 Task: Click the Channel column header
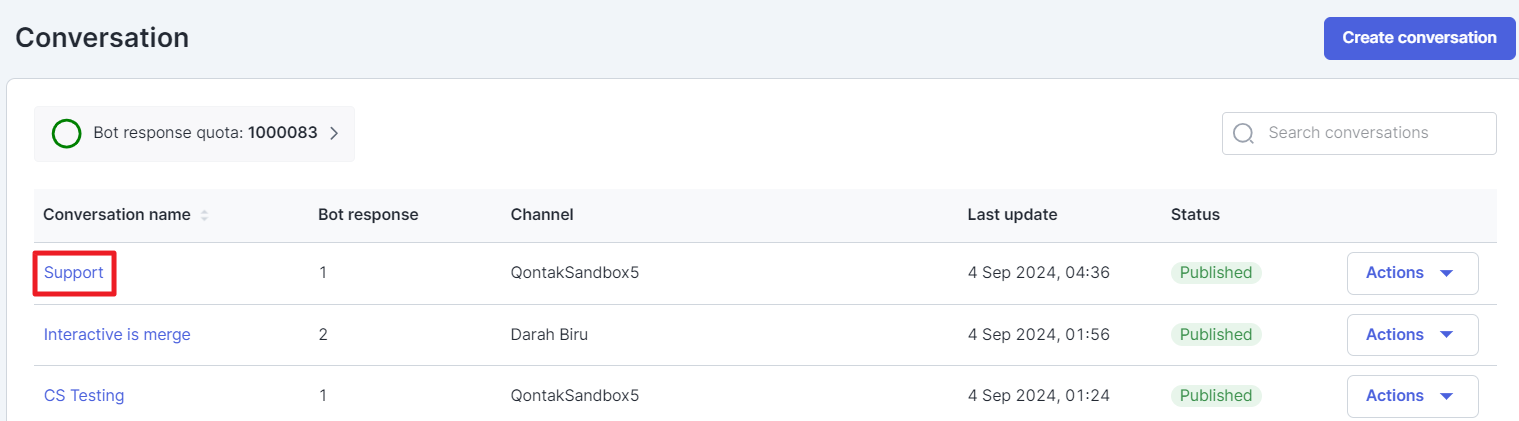click(x=541, y=214)
